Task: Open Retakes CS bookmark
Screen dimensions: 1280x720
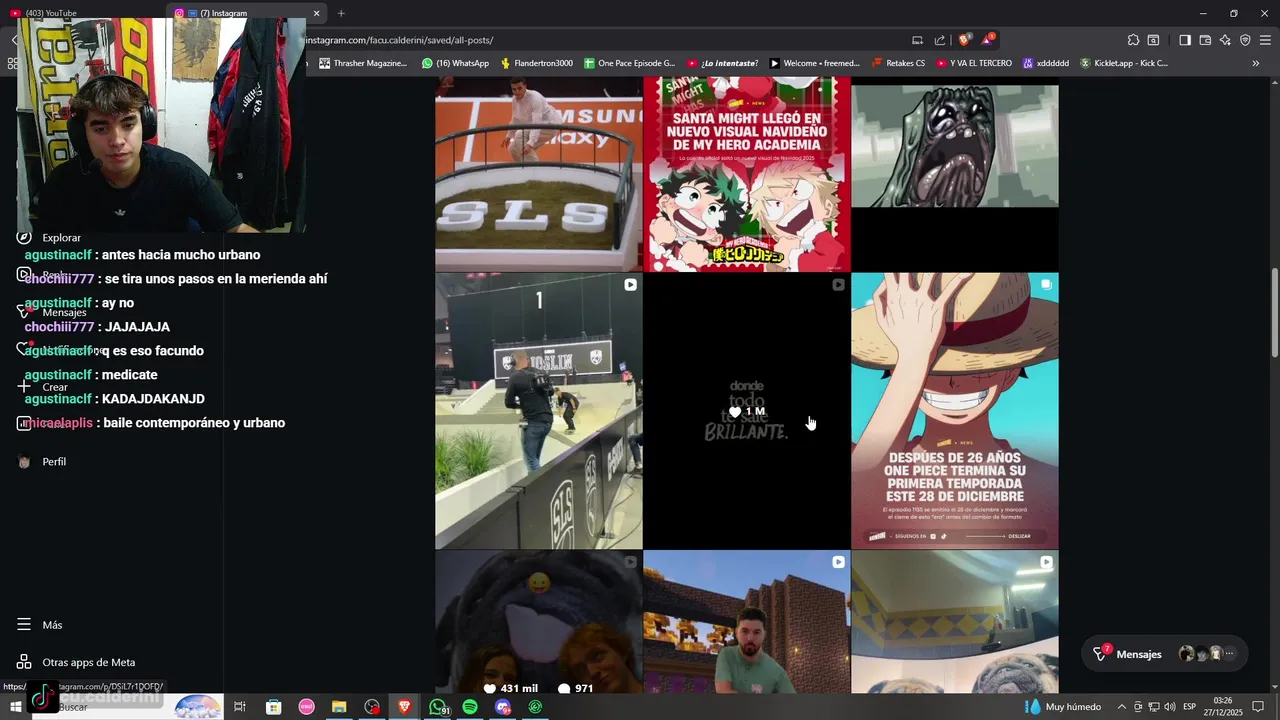Action: 898,63
